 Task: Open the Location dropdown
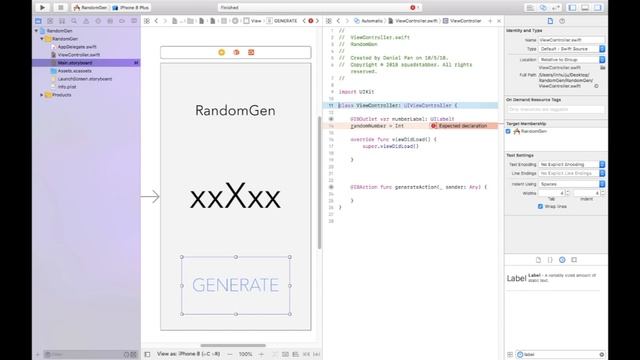pyautogui.click(x=572, y=60)
